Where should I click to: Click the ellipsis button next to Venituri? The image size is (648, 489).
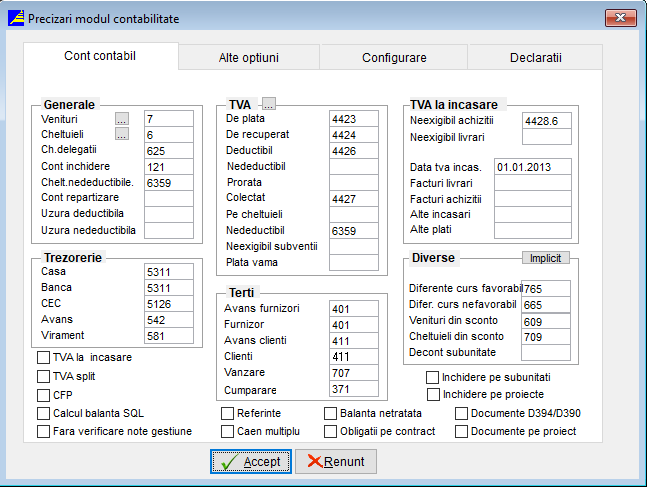tap(122, 119)
